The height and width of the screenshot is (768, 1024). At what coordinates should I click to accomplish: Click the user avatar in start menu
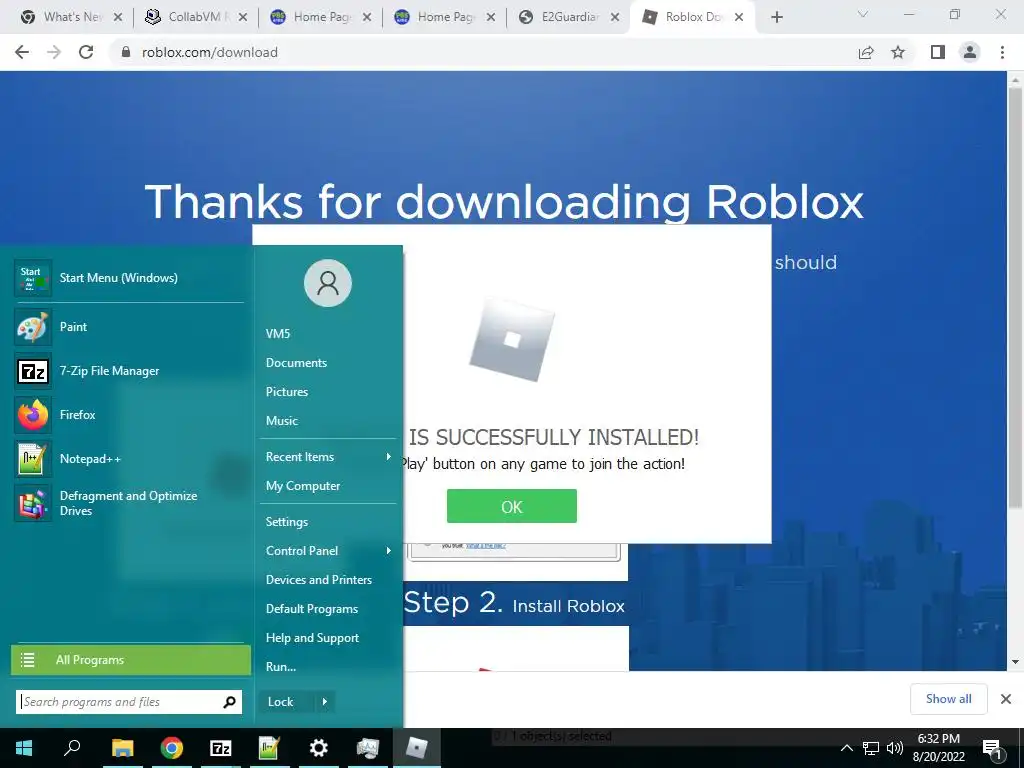coord(328,283)
